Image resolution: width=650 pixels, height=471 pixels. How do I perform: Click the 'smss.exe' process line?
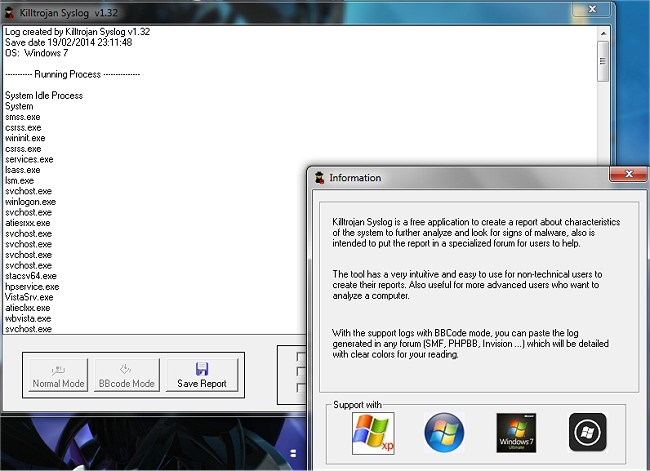point(23,117)
